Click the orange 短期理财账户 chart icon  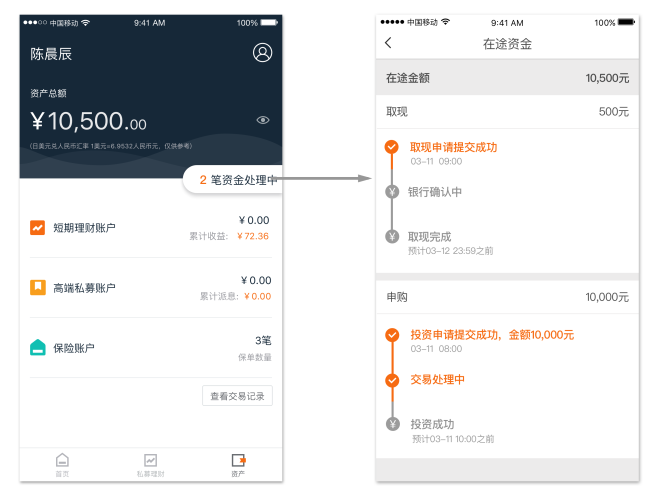pos(37,227)
